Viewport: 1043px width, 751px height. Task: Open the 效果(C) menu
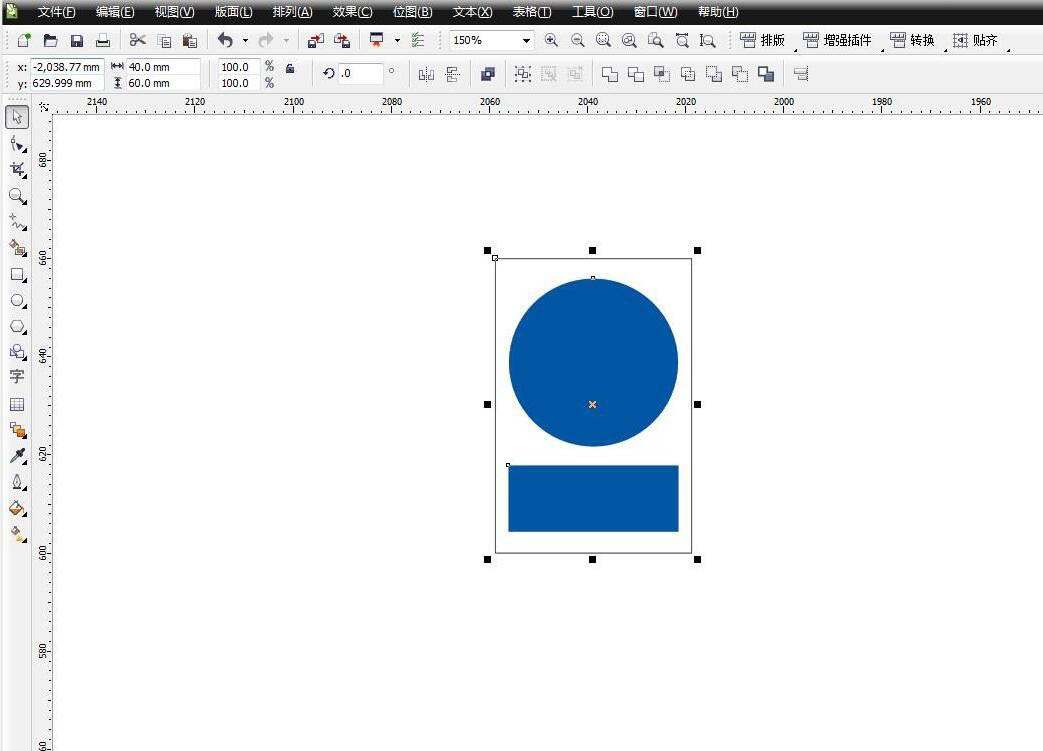point(352,12)
